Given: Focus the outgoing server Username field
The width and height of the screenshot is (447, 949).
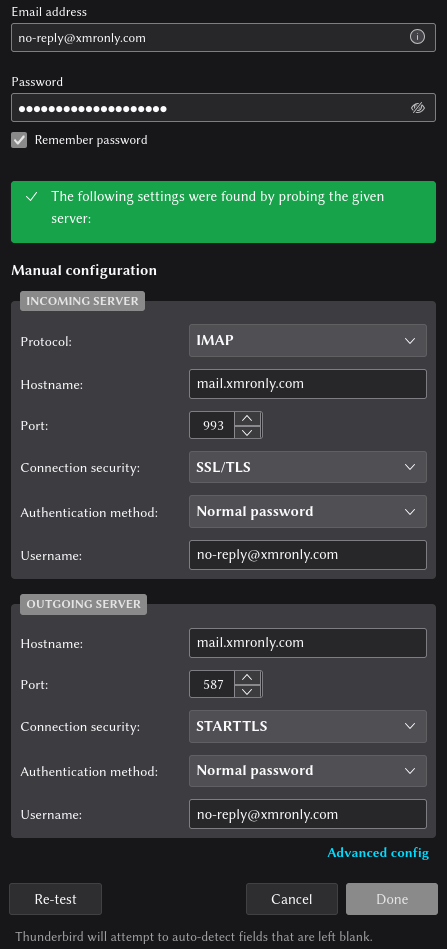Looking at the screenshot, I should (x=307, y=814).
